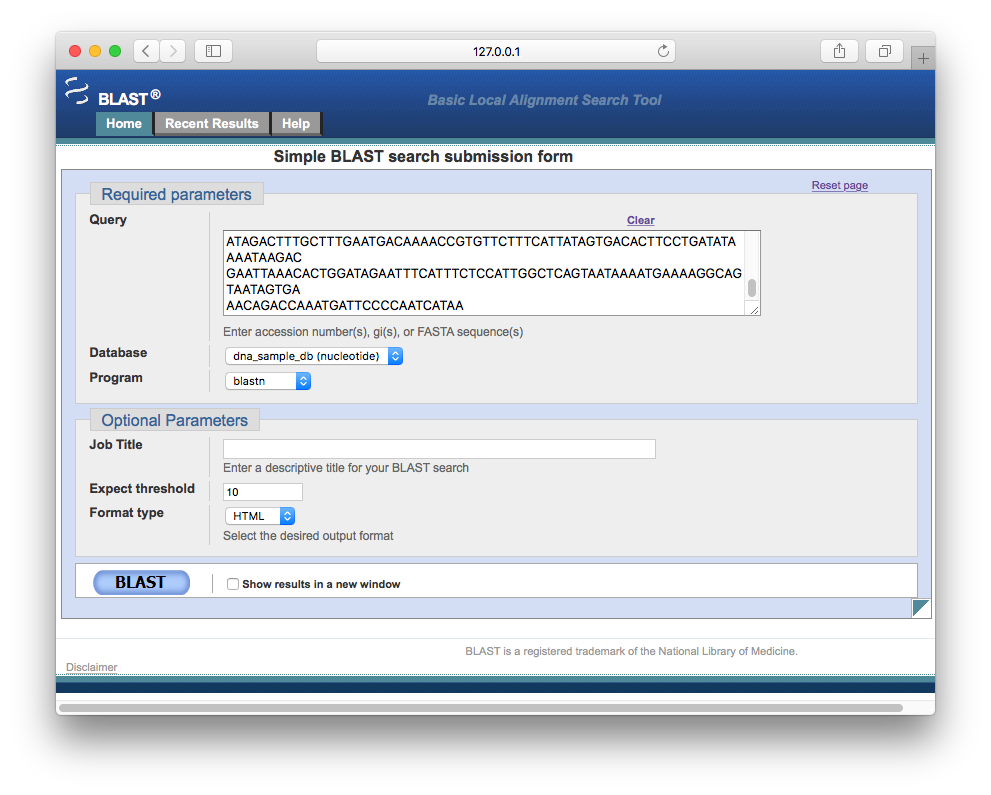Image resolution: width=991 pixels, height=795 pixels.
Task: Click the Expect threshold label
Action: coord(142,489)
